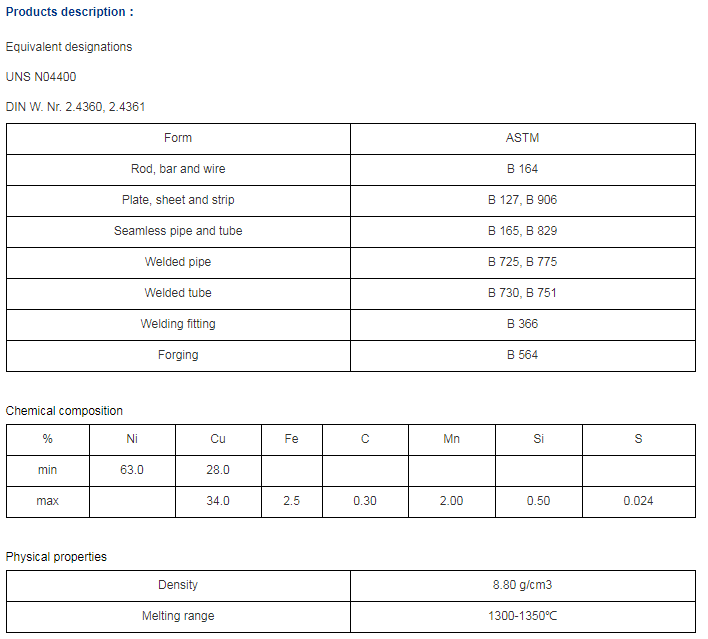Click the 'B 730, B 751' cell
Viewport: 708px width, 639px height.
522,293
